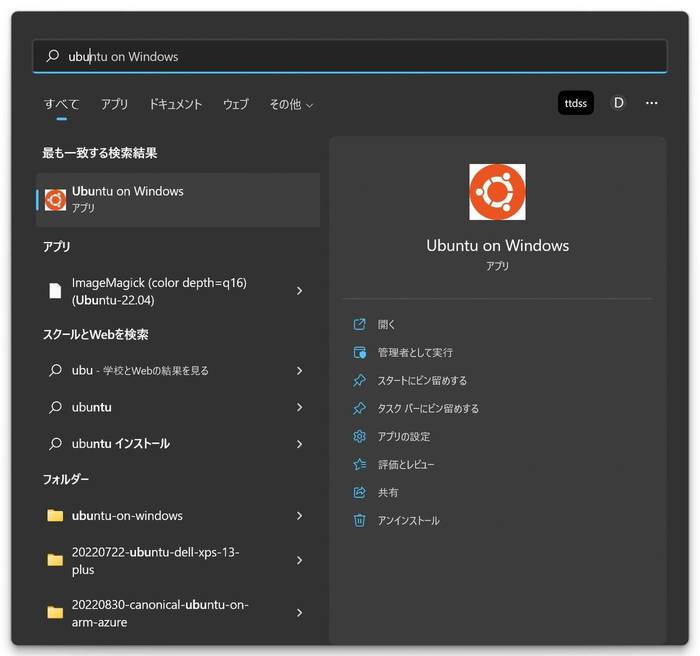Click the 開く open icon

click(x=359, y=324)
